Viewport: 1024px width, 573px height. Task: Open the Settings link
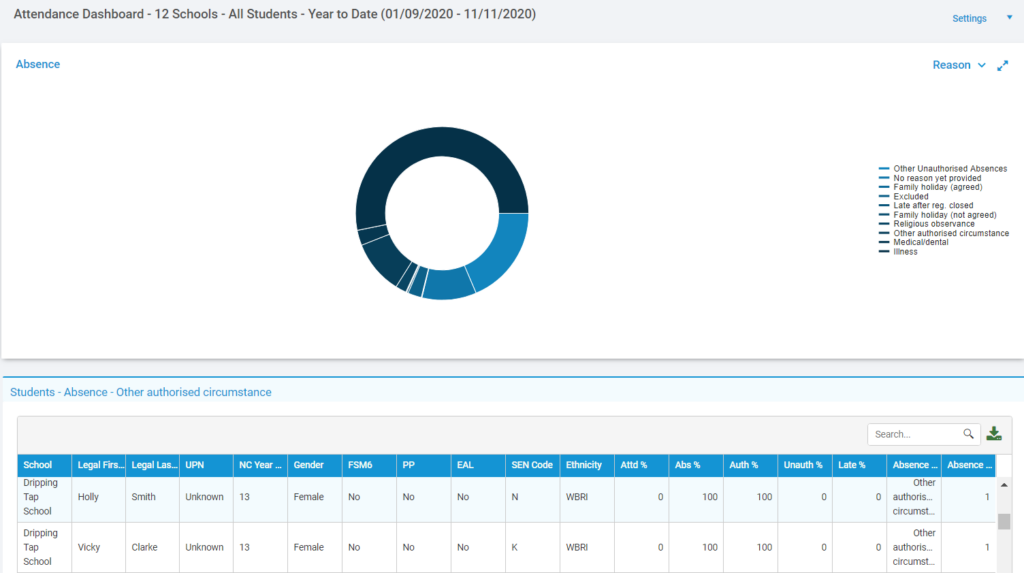pyautogui.click(x=969, y=18)
